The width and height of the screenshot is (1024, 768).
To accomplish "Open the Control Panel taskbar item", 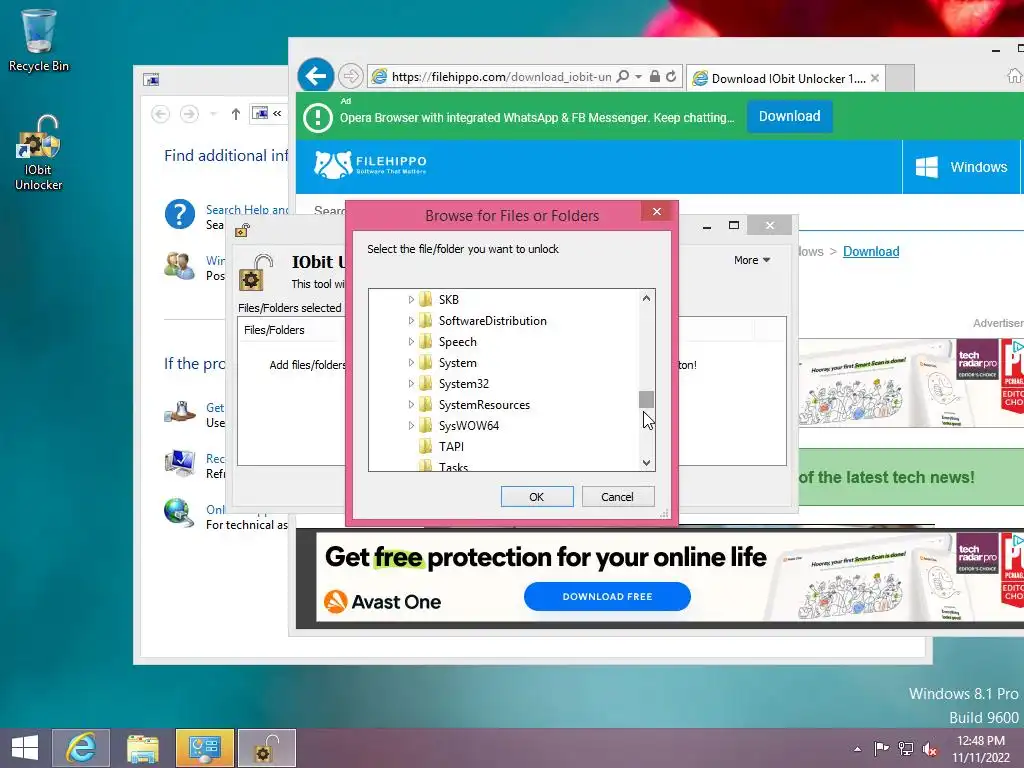I will (x=204, y=748).
